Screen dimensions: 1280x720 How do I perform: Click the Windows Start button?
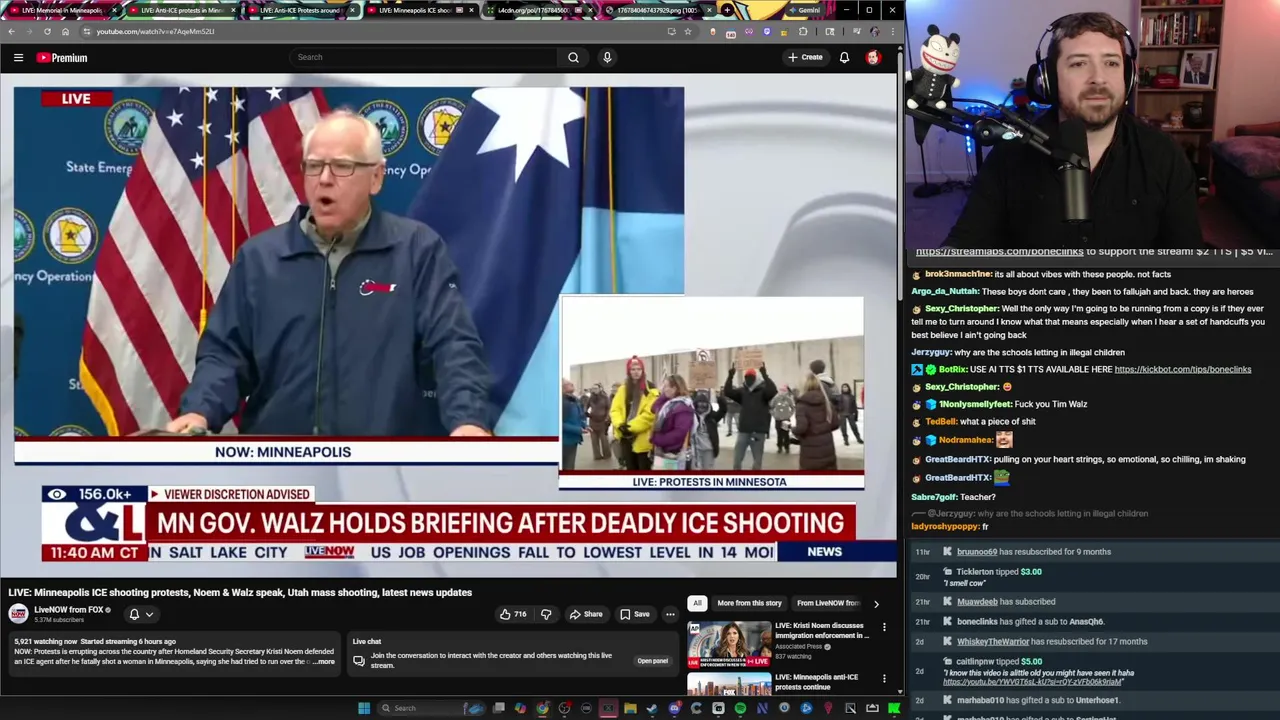point(364,708)
